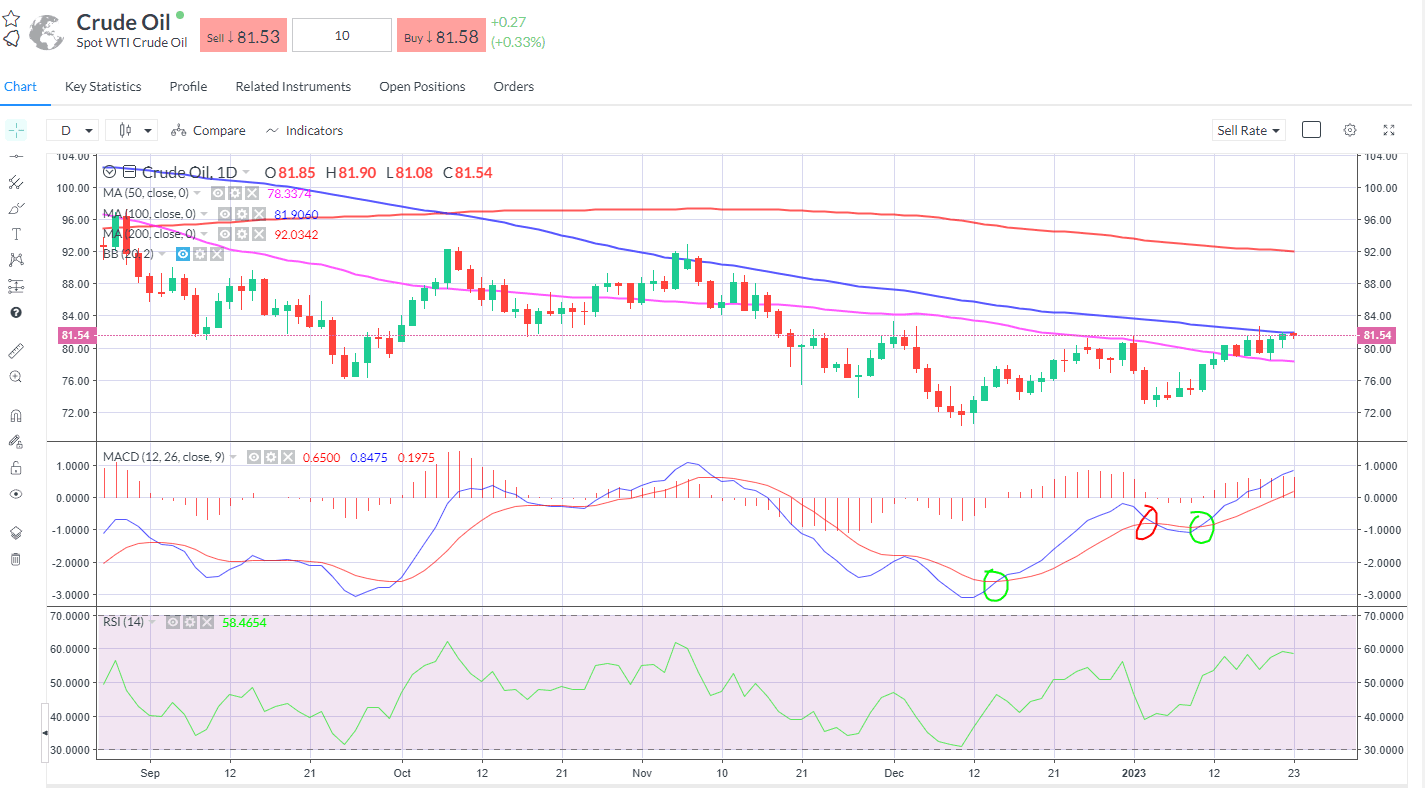Open the Orders tab
The height and width of the screenshot is (788, 1425).
tap(513, 87)
